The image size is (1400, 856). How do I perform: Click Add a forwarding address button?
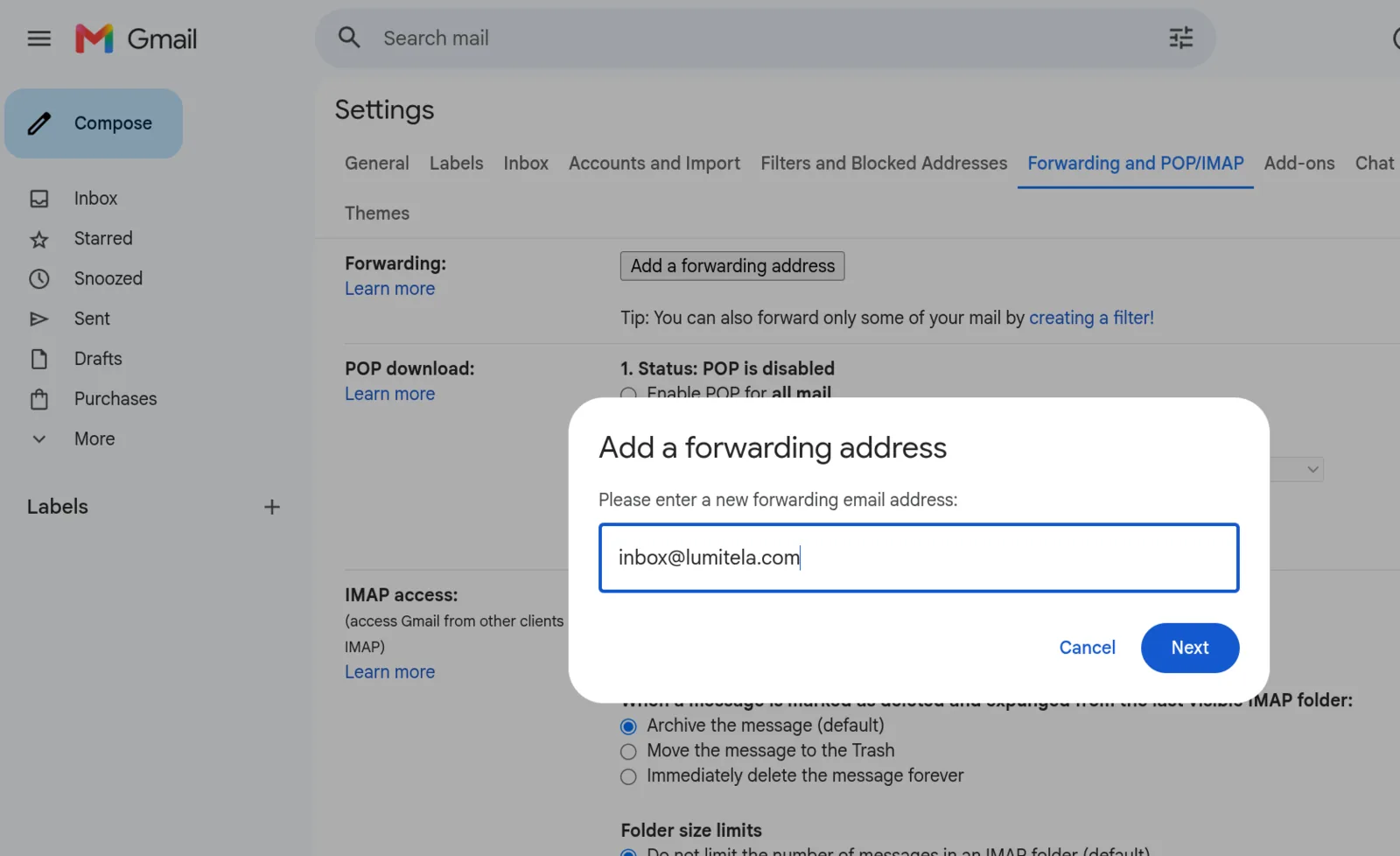point(732,266)
